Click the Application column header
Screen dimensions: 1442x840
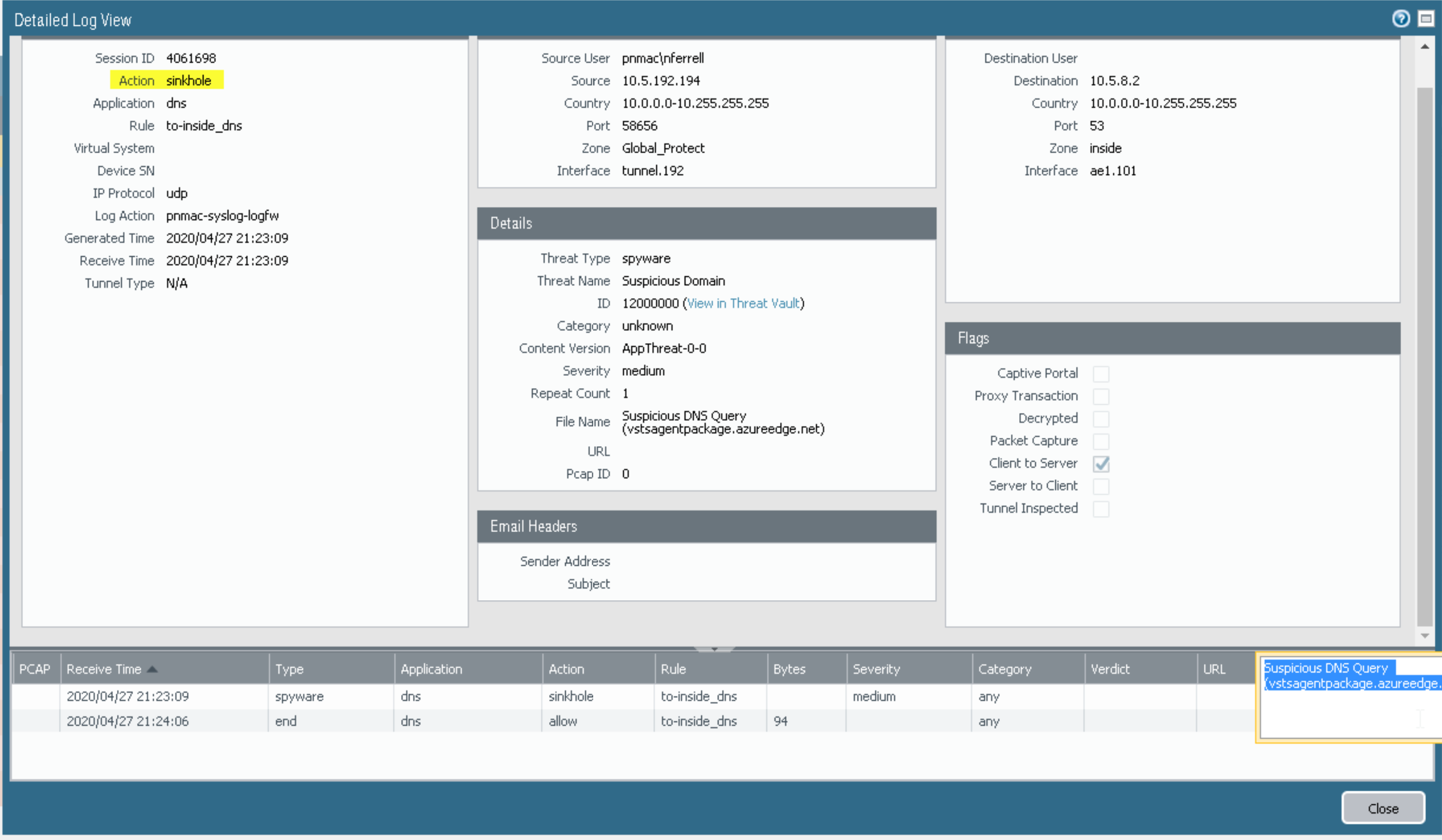click(431, 669)
